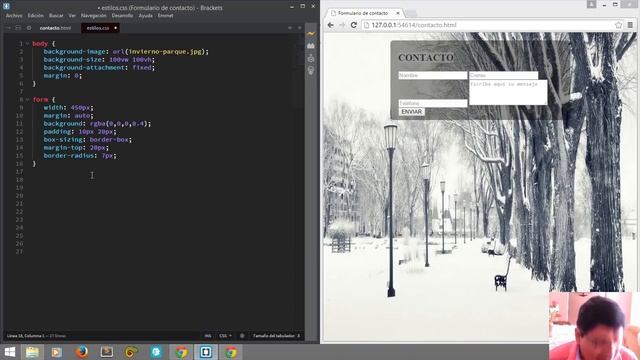Click the Teléfono input field
Image resolution: width=640 pixels, height=360 pixels.
[433, 103]
